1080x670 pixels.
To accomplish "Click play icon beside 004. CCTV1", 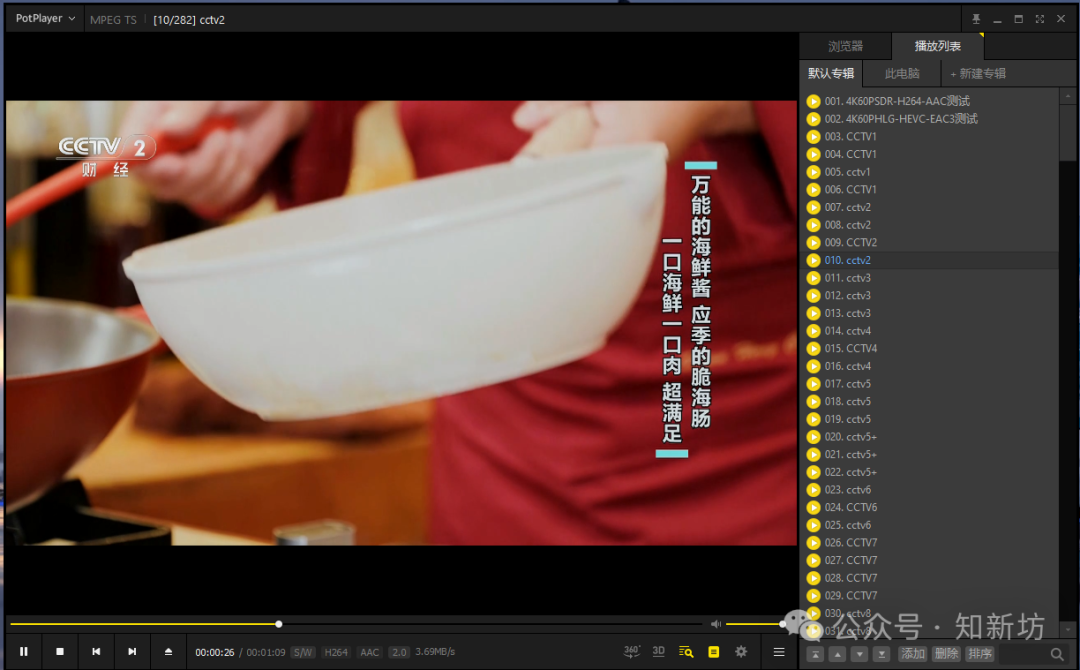I will (x=813, y=154).
